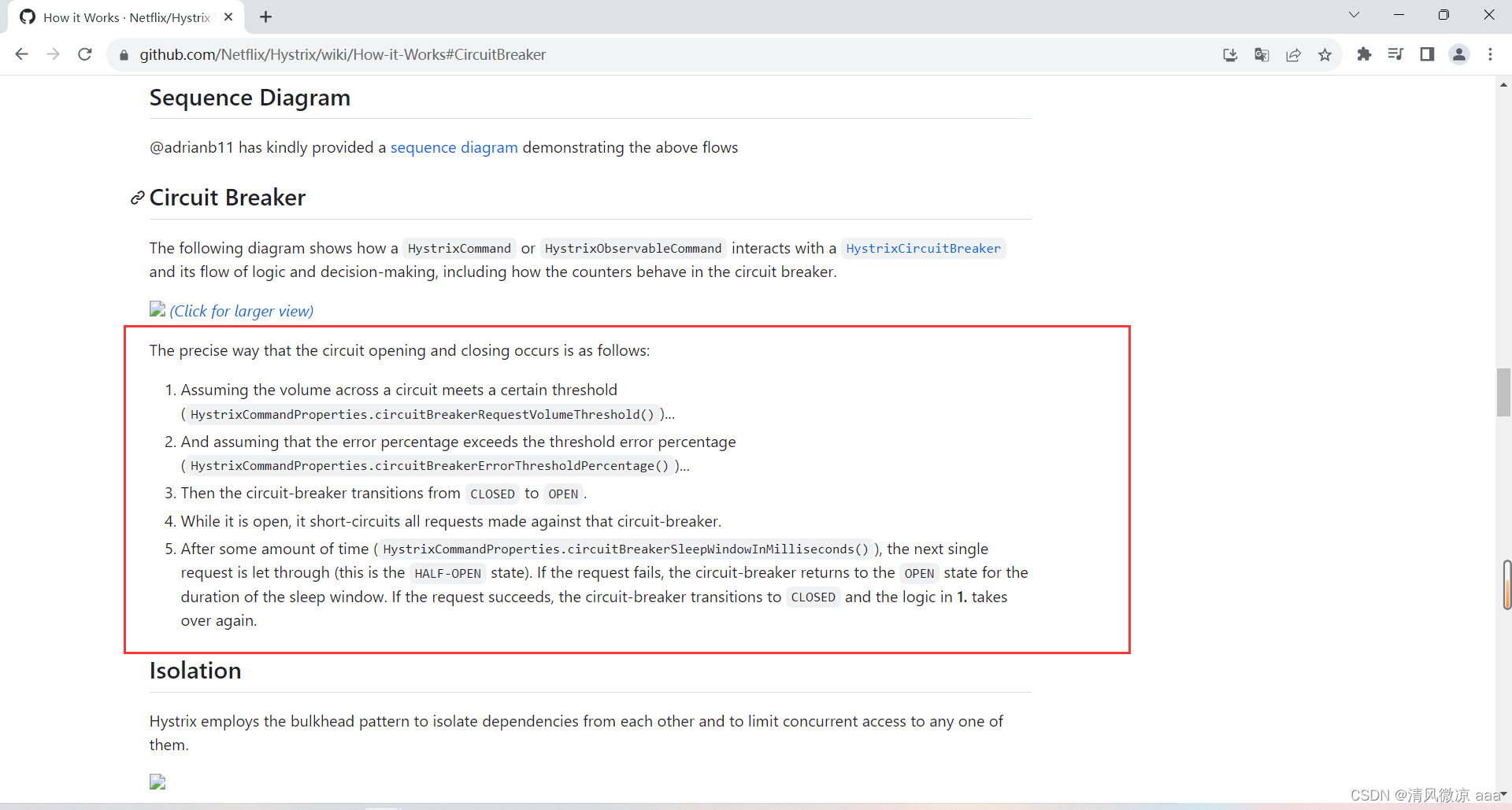1512x810 pixels.
Task: Open the sequence diagram link
Action: click(454, 147)
